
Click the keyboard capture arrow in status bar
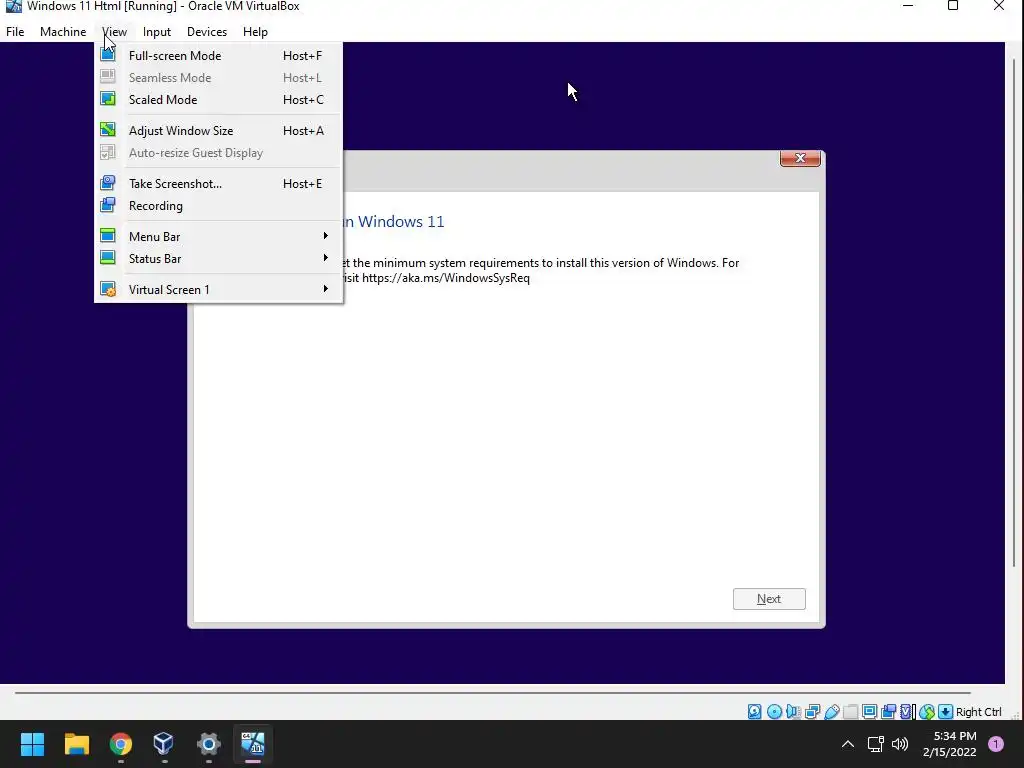tap(946, 712)
